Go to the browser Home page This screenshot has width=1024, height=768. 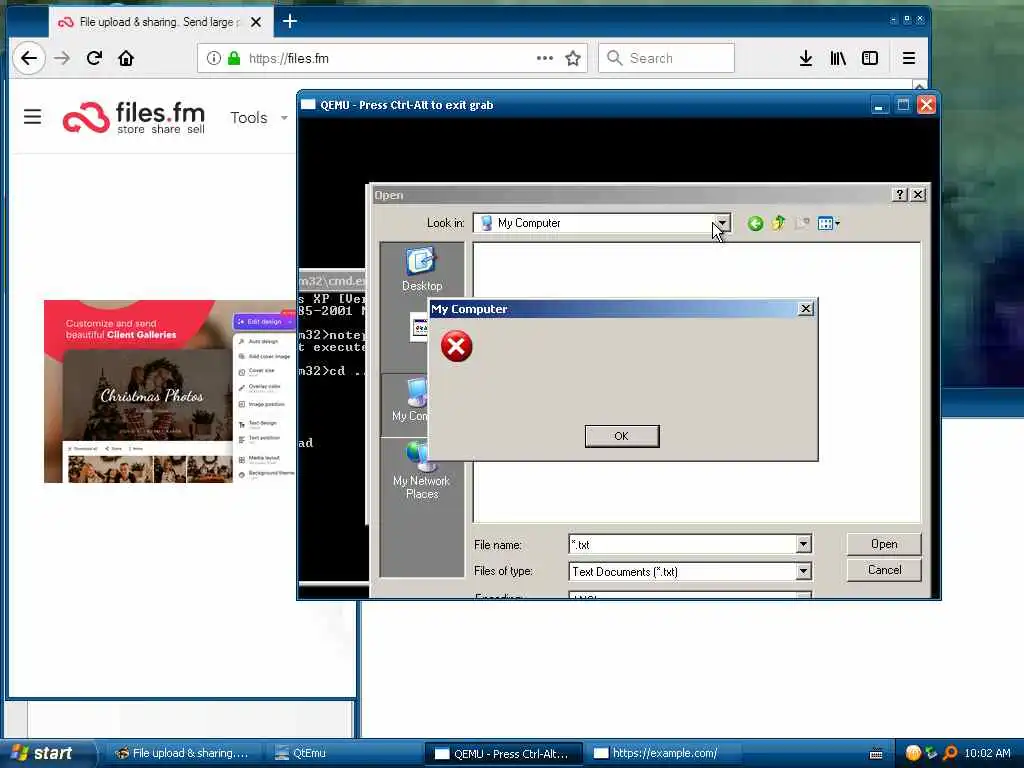(x=126, y=58)
